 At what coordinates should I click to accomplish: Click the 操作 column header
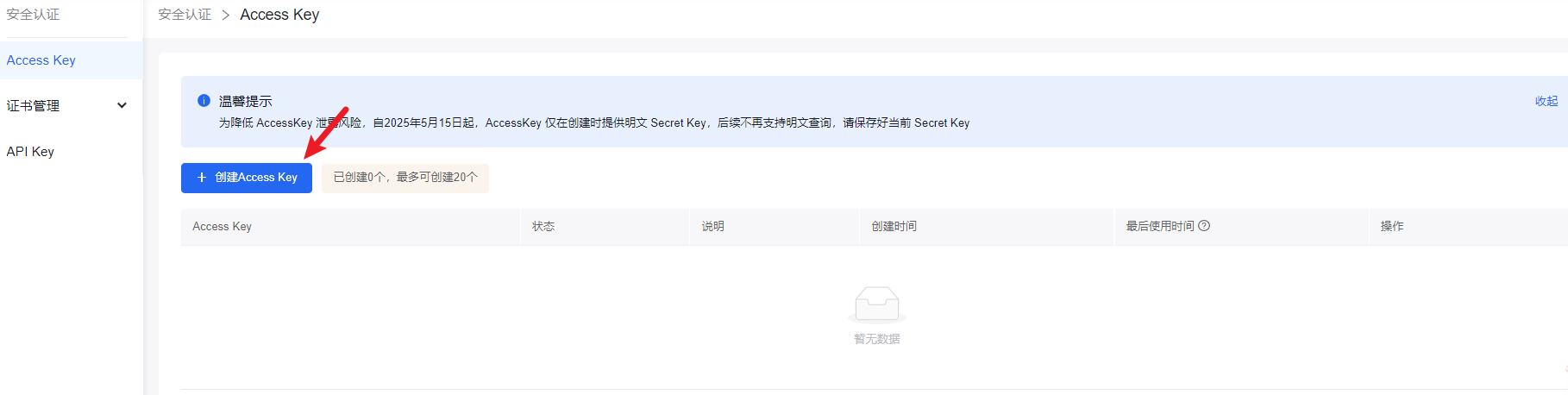click(1391, 227)
